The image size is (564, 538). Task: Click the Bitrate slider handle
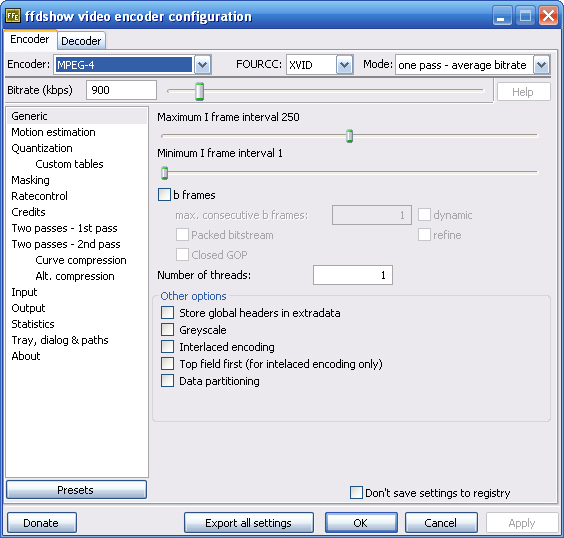click(200, 91)
